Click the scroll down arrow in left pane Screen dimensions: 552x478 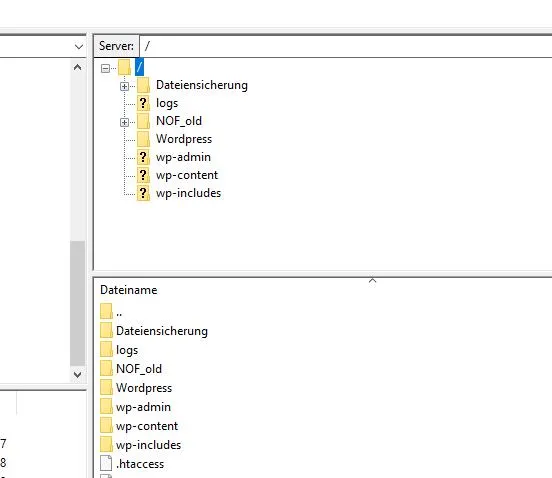pos(78,374)
